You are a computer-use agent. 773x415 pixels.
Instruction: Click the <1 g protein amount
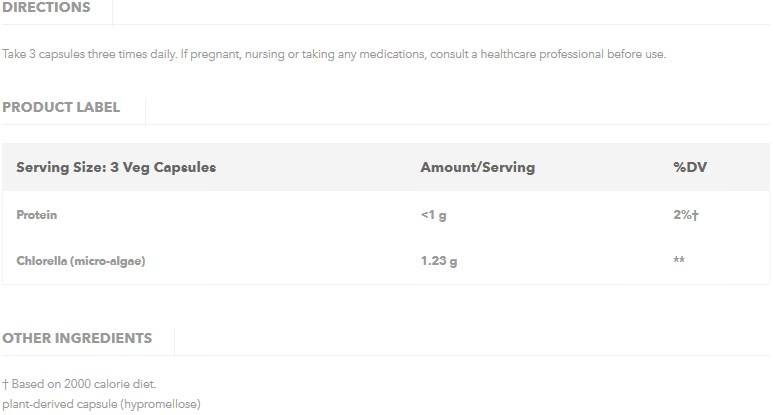click(434, 215)
